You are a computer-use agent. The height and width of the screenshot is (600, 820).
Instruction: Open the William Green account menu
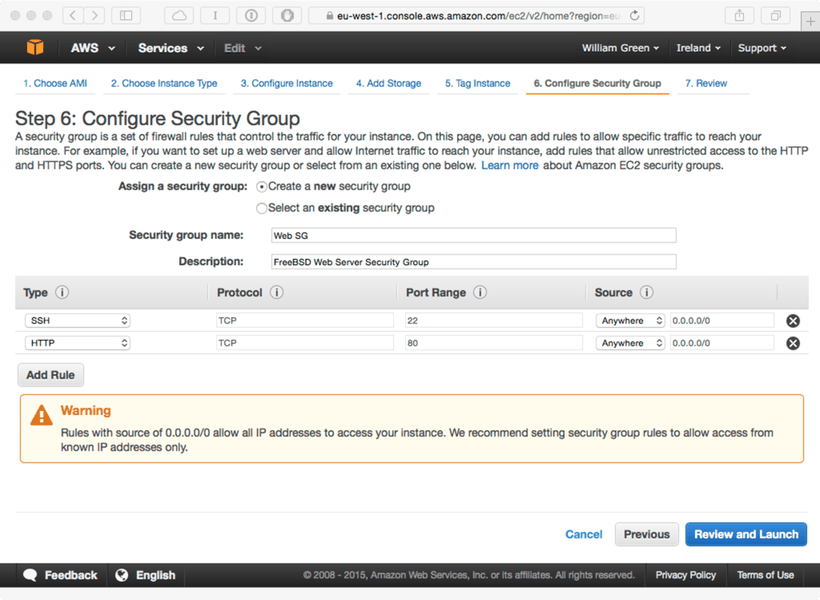point(620,48)
